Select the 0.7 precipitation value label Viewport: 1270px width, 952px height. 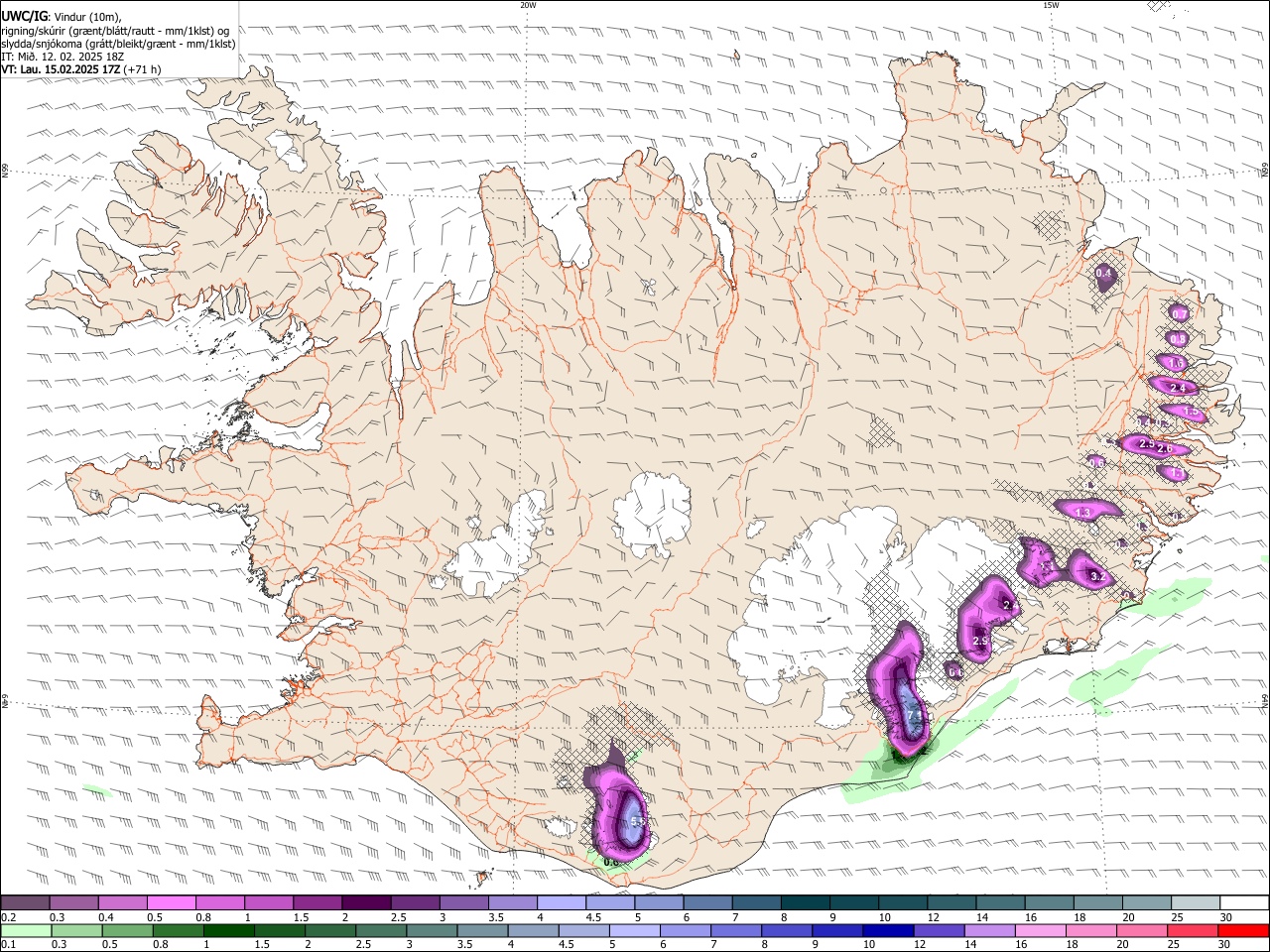click(1180, 313)
